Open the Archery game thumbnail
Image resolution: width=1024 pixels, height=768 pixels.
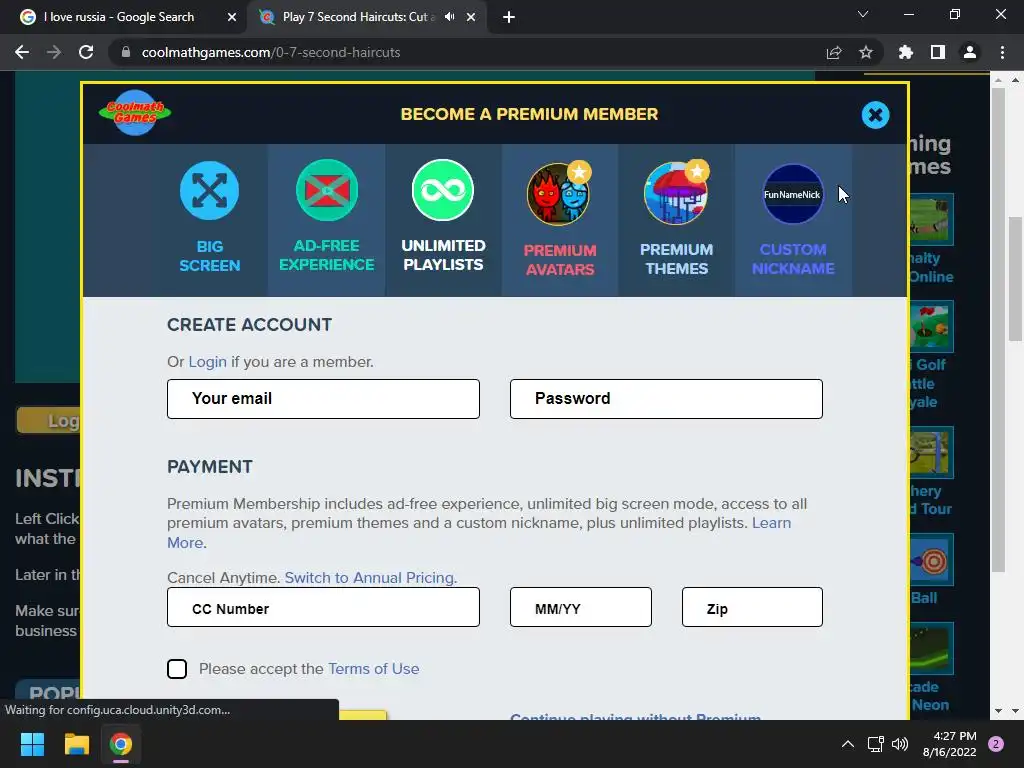(931, 453)
